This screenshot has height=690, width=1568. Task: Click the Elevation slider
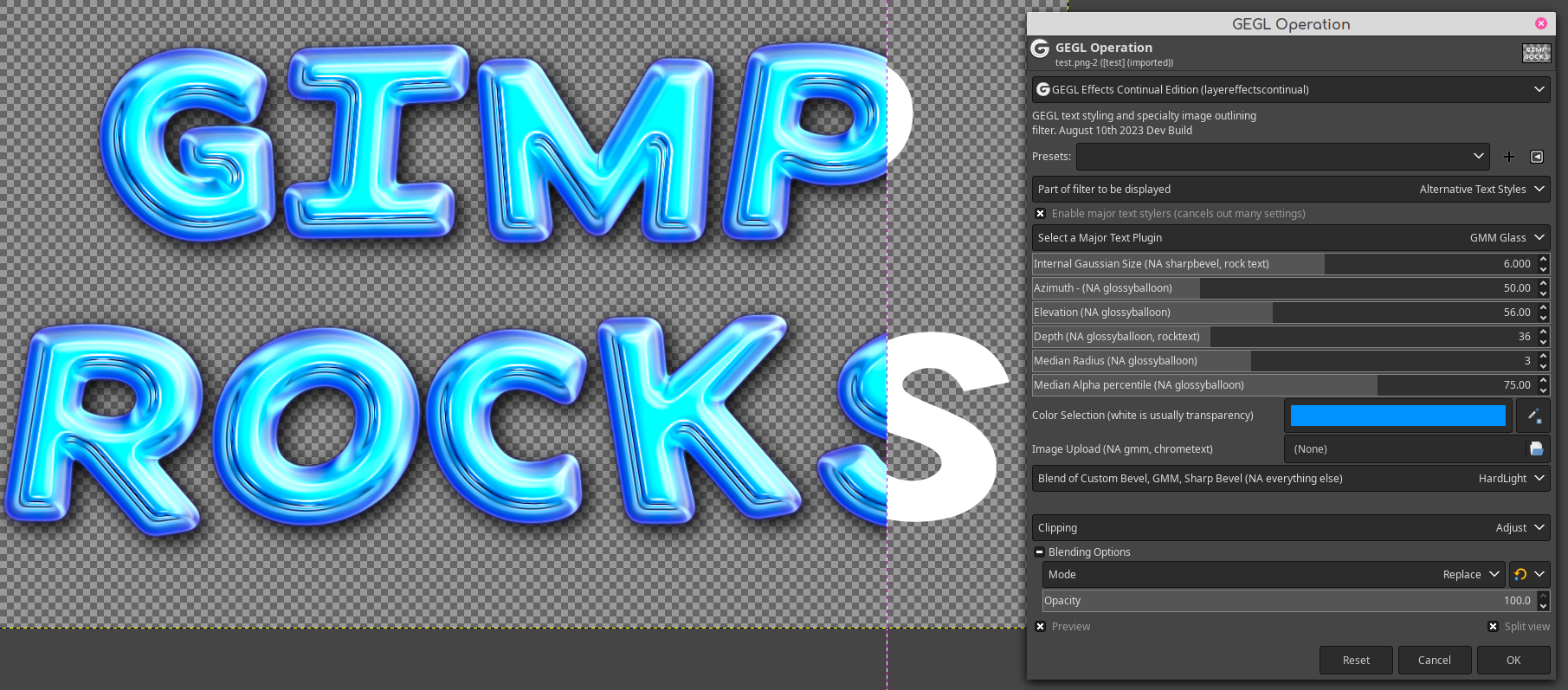coord(1284,313)
